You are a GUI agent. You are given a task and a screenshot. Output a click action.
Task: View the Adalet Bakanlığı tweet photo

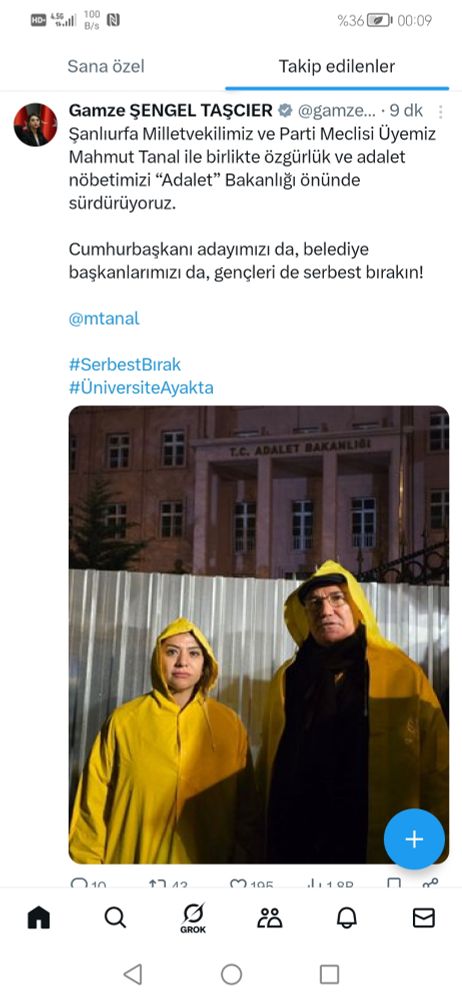(x=258, y=635)
